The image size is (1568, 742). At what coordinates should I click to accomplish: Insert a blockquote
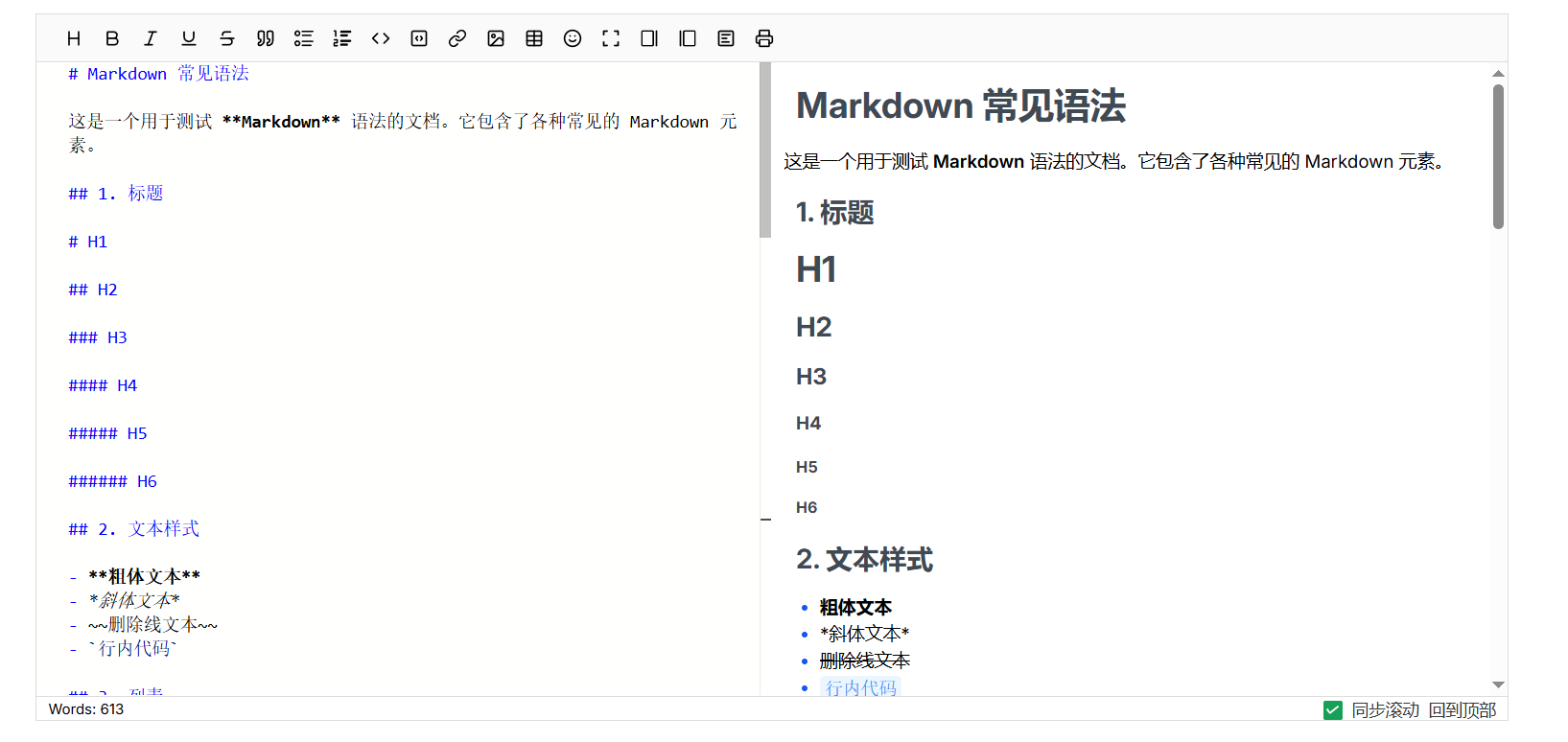point(266,38)
